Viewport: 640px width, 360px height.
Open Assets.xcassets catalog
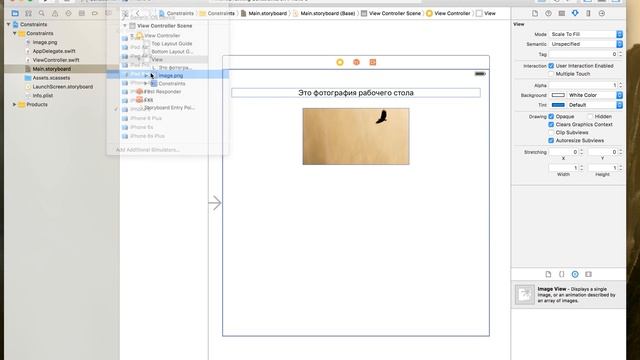pos(51,78)
